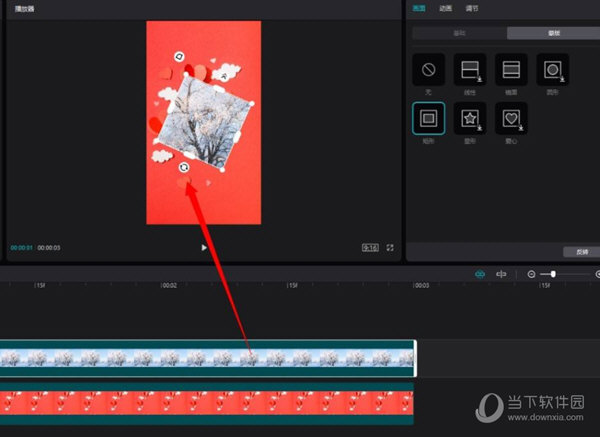The width and height of the screenshot is (600, 437).
Task: Click the timeline zoom slider handle
Action: 553,274
